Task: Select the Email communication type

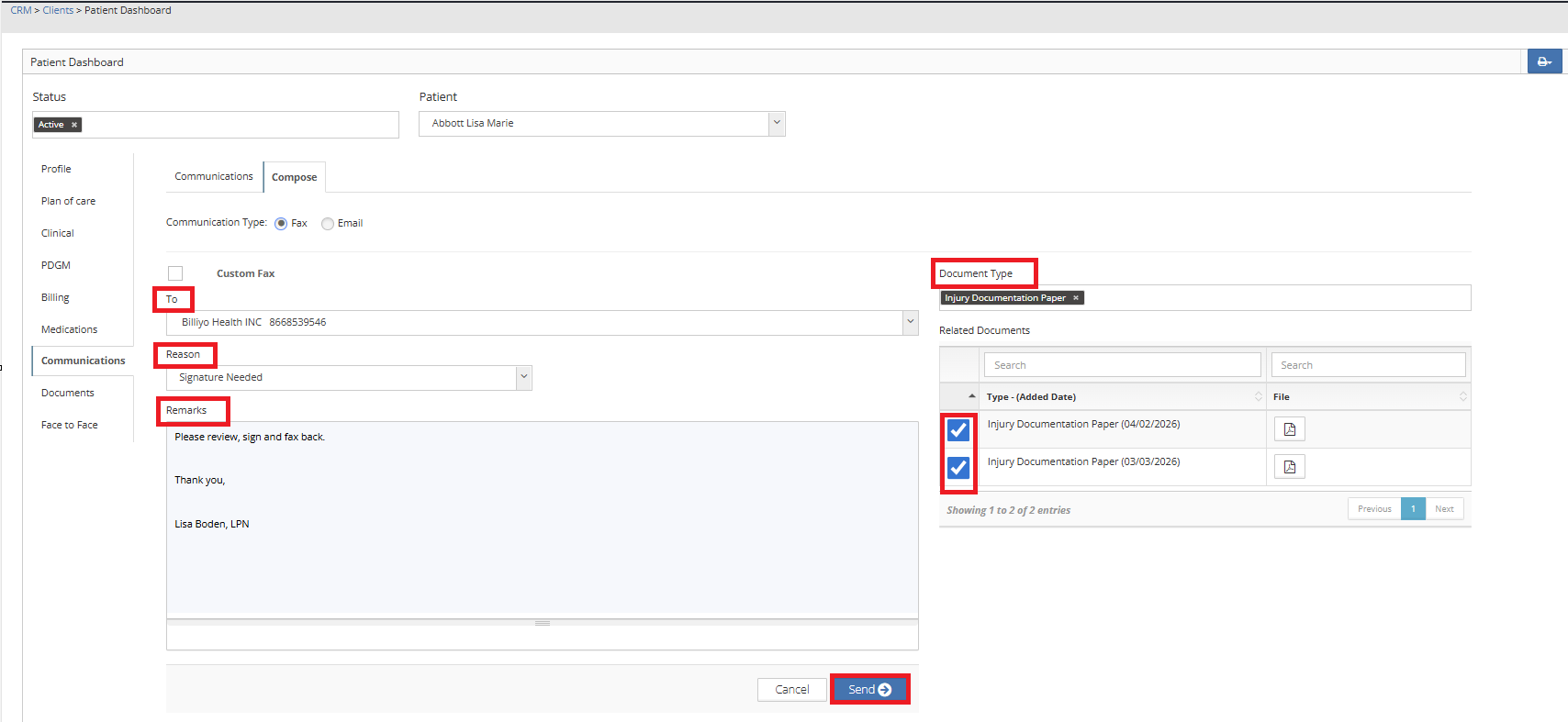Action: [x=328, y=224]
